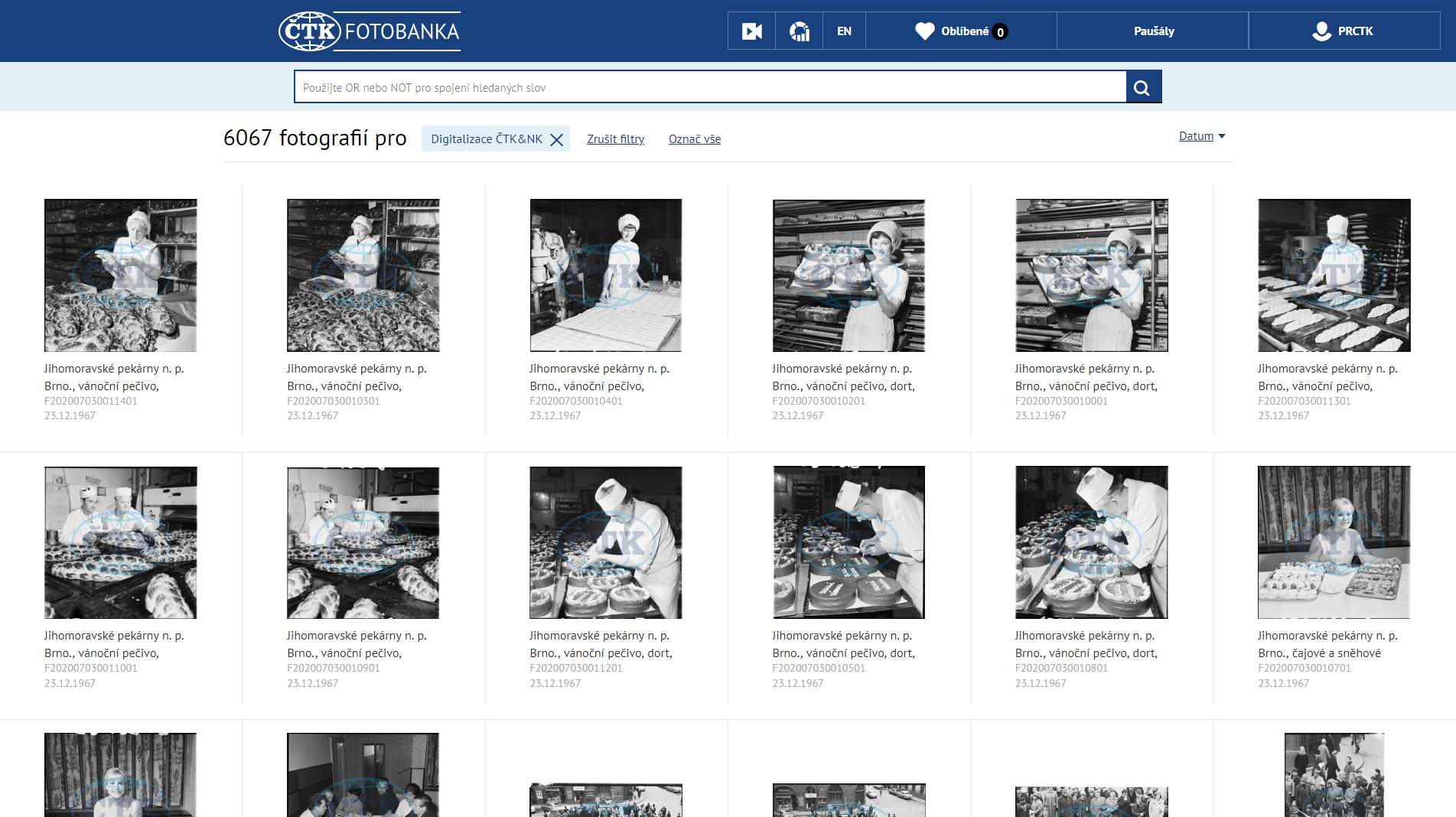Open photo thumbnail F202007030010801
1456x817 pixels.
tap(1092, 542)
